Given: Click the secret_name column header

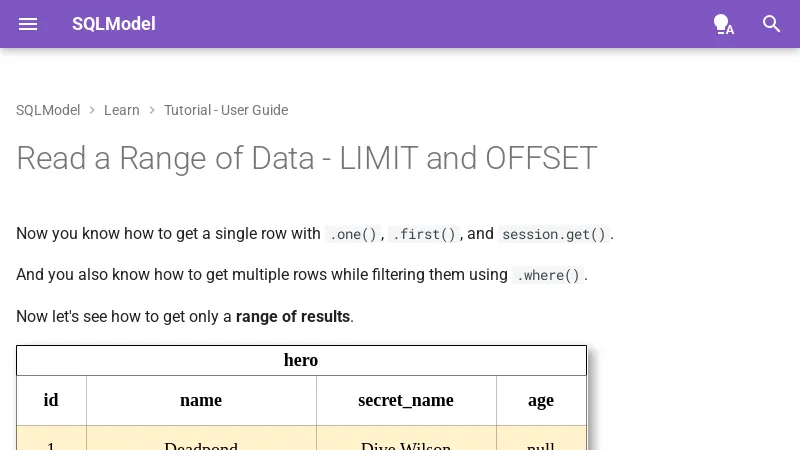Looking at the screenshot, I should (406, 400).
